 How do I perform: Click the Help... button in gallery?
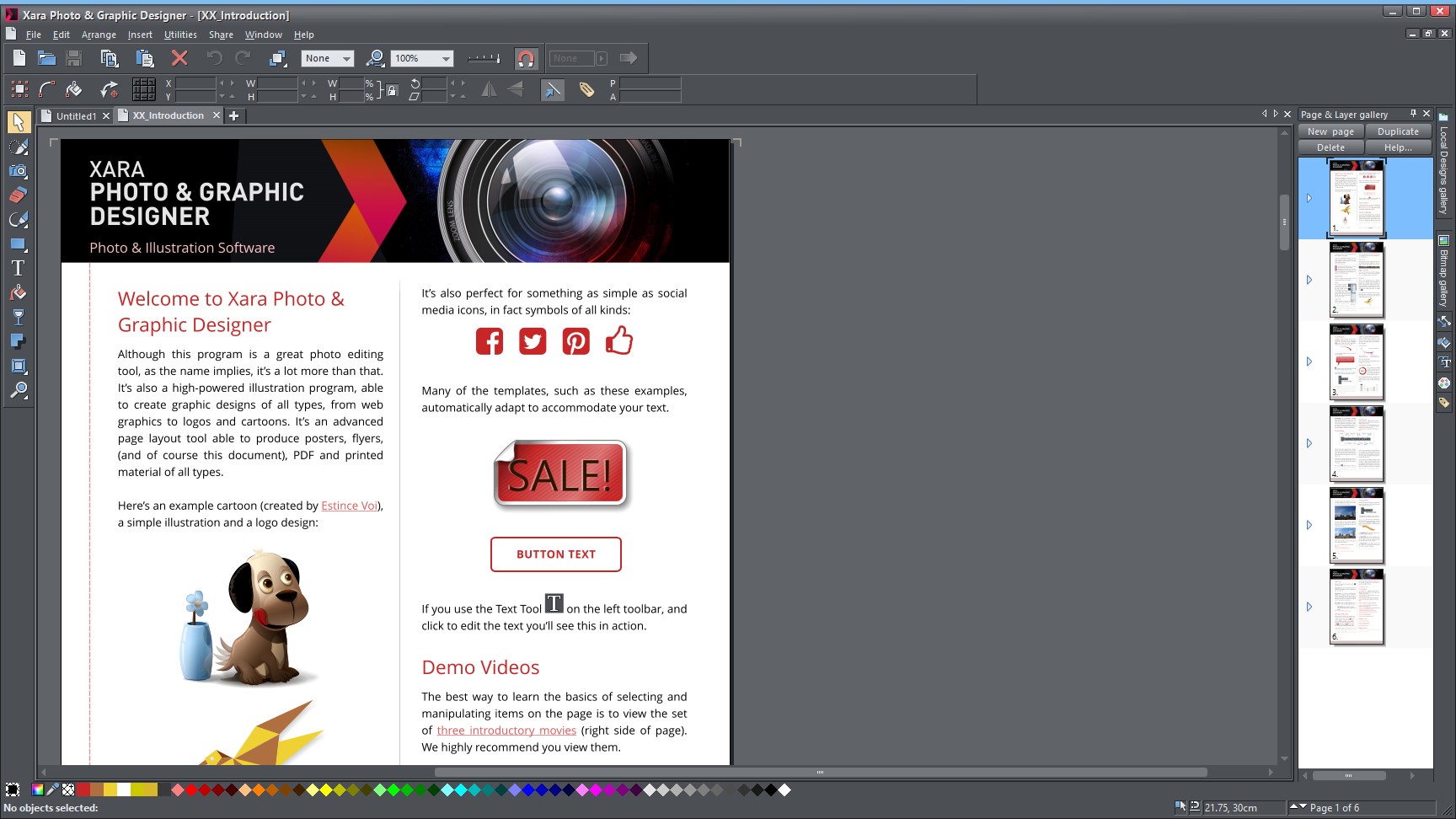click(x=1398, y=147)
